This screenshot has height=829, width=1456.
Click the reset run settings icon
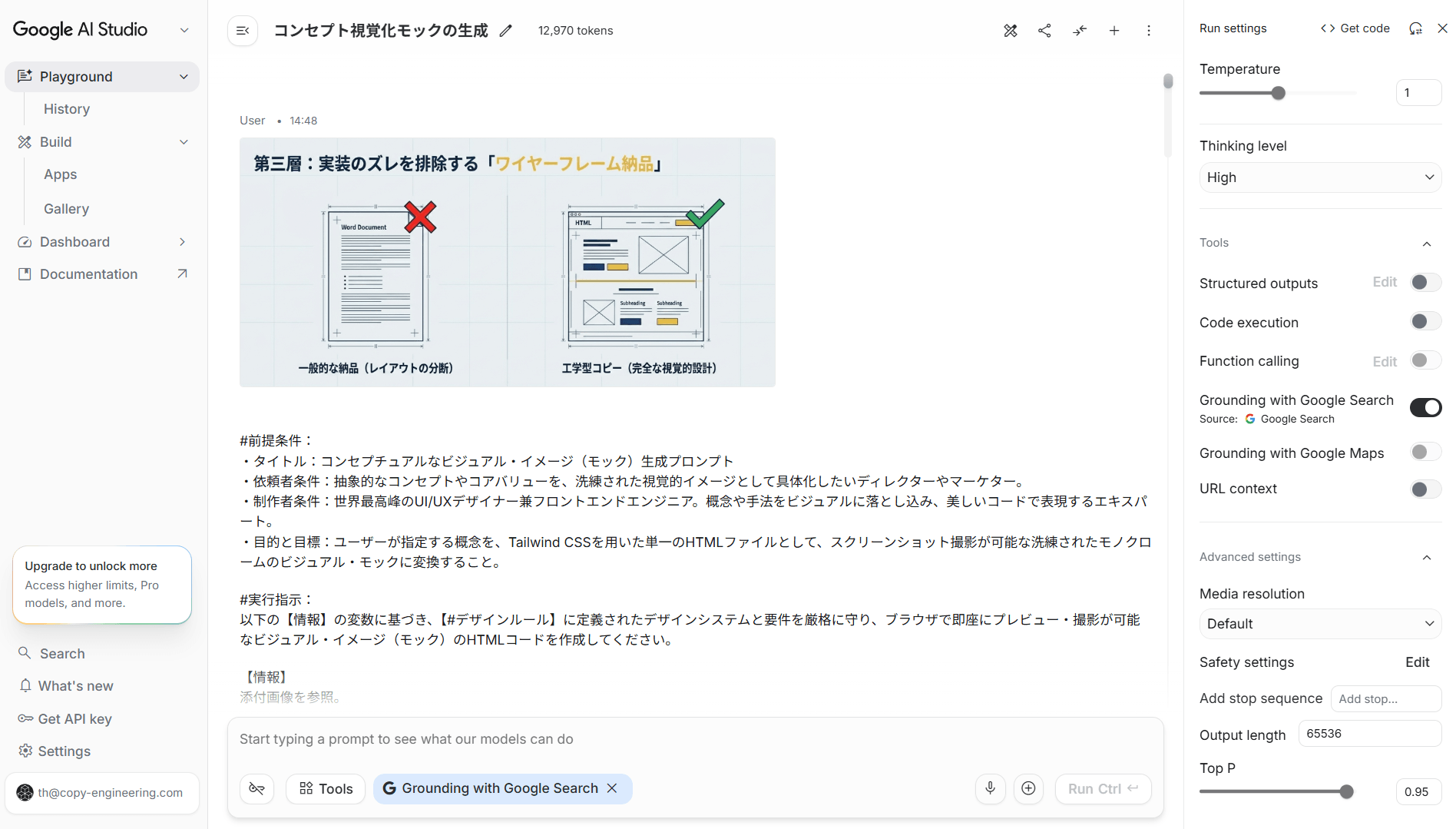click(1415, 28)
